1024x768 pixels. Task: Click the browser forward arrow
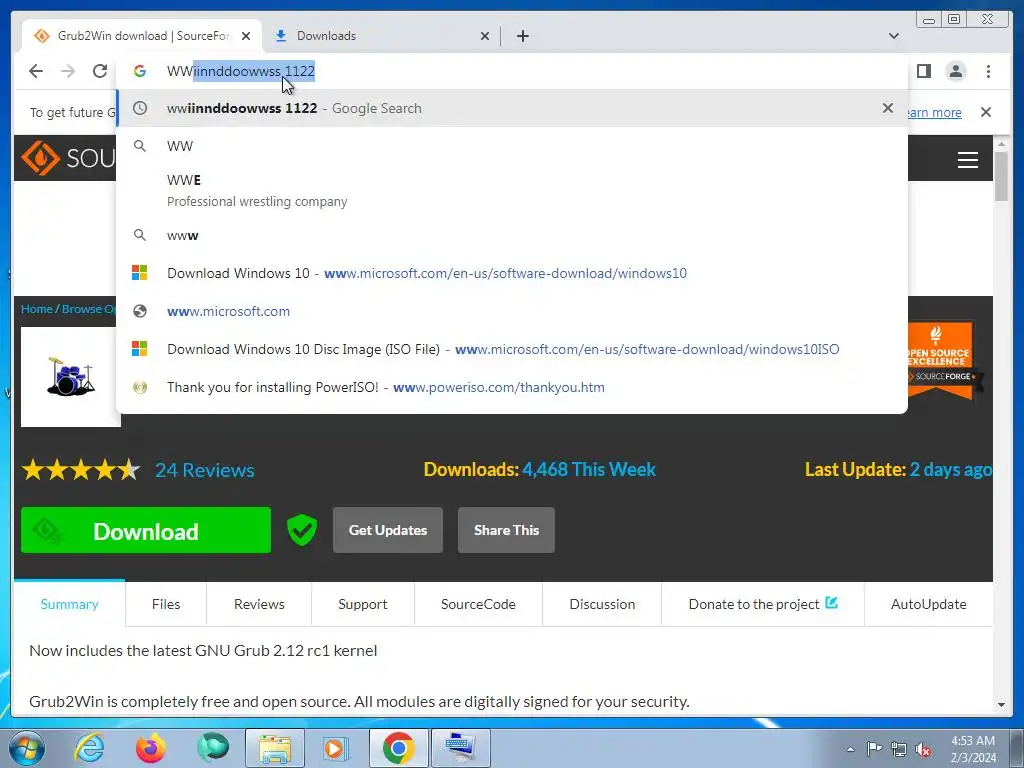pyautogui.click(x=68, y=71)
